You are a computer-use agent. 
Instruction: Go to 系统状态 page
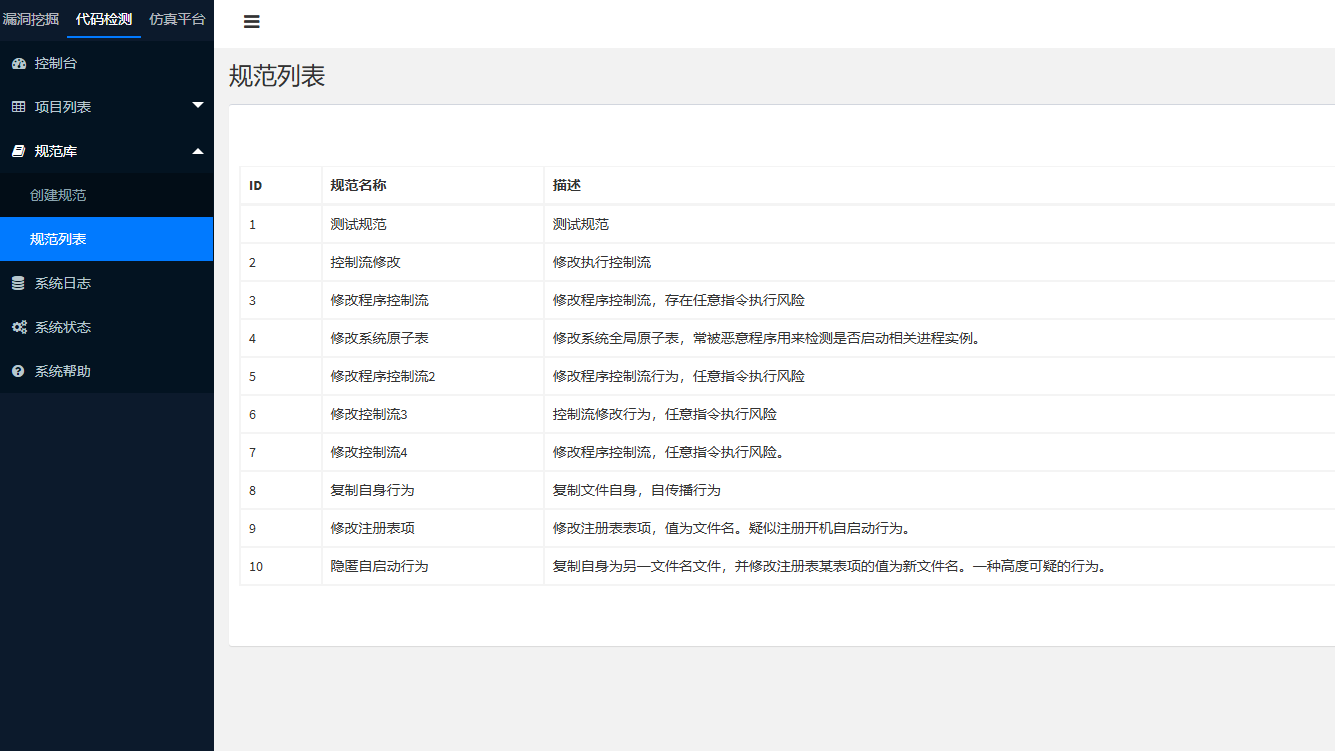[63, 327]
